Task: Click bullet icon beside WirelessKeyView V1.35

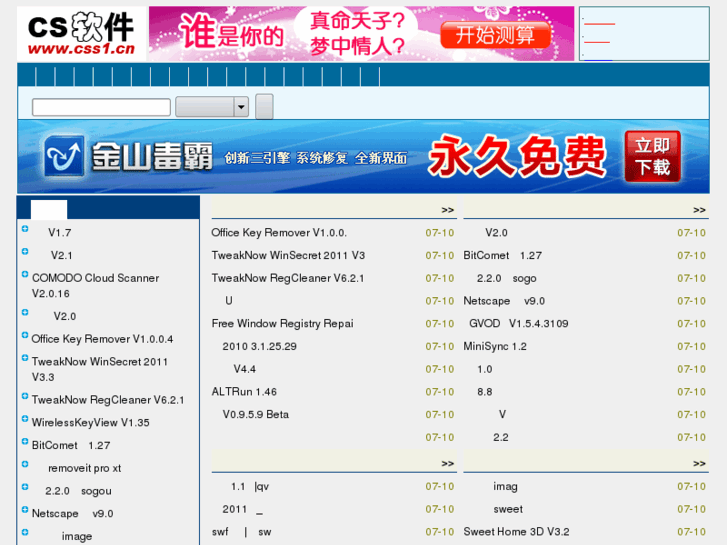Action: click(x=25, y=418)
